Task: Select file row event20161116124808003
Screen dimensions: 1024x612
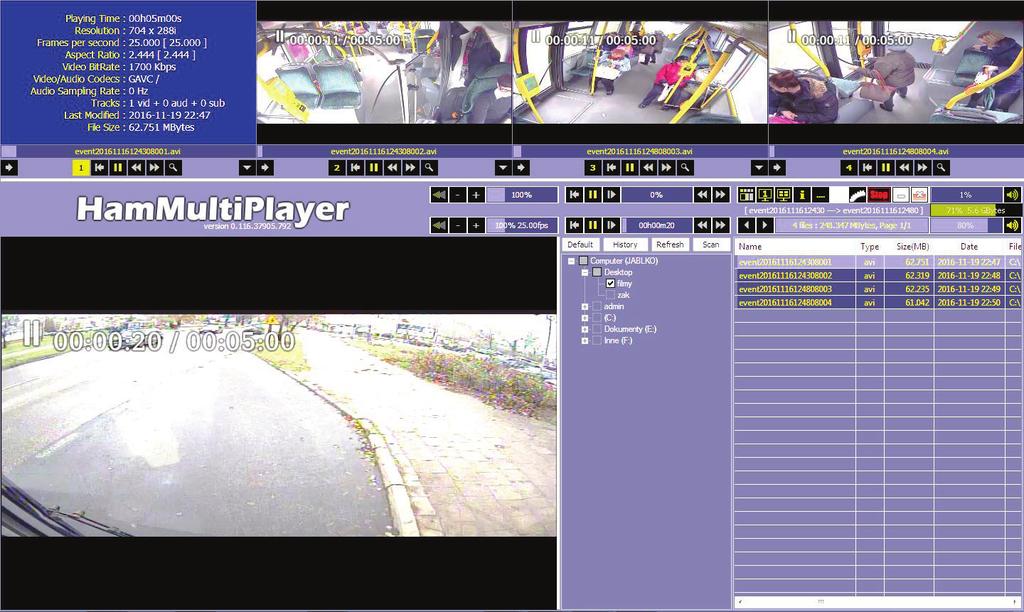Action: [878, 289]
